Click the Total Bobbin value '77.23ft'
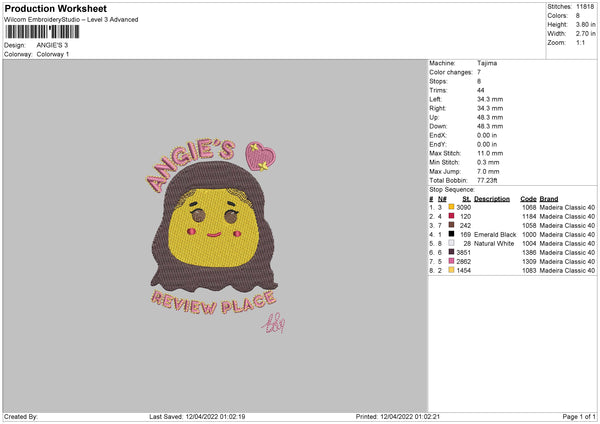The height and width of the screenshot is (424, 600). pyautogui.click(x=487, y=180)
